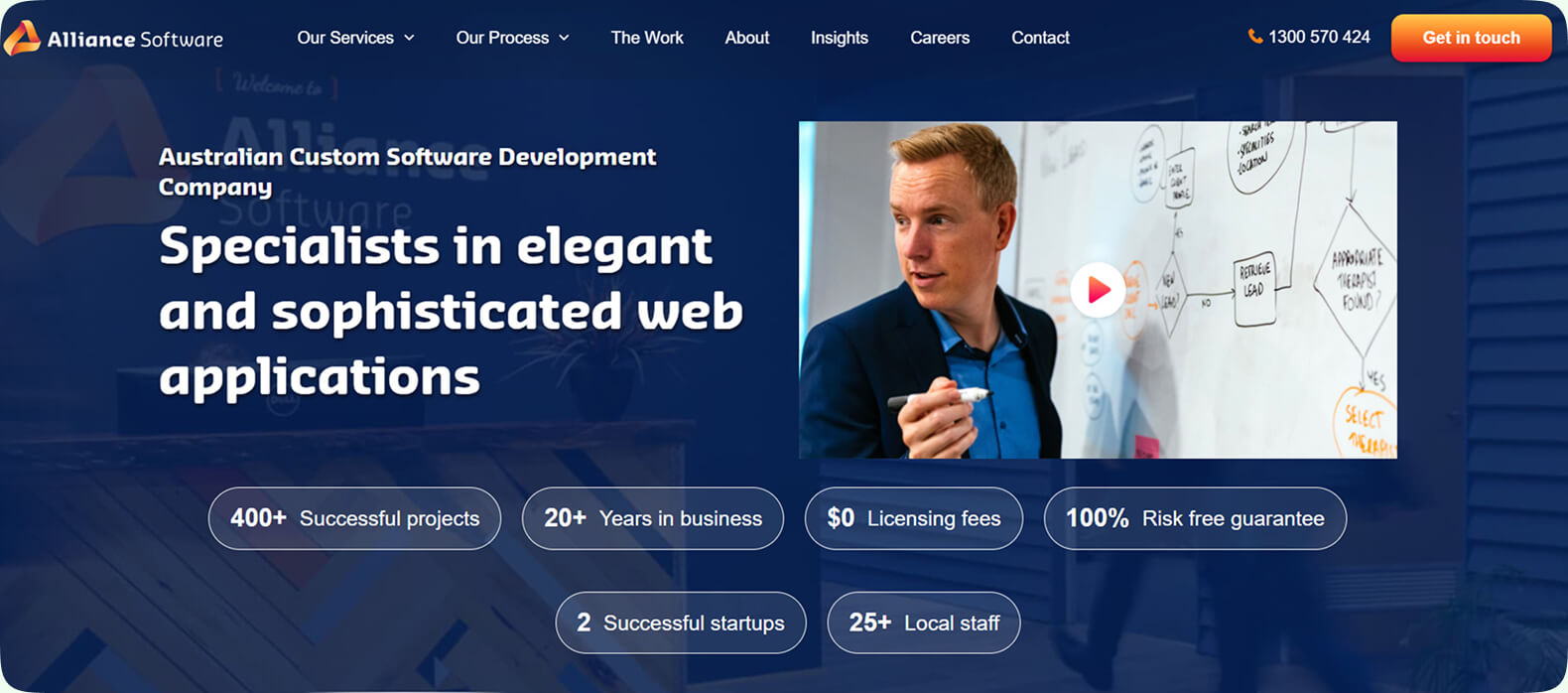Expand the Our Process chevron
The width and height of the screenshot is (1568, 693).
point(564,38)
